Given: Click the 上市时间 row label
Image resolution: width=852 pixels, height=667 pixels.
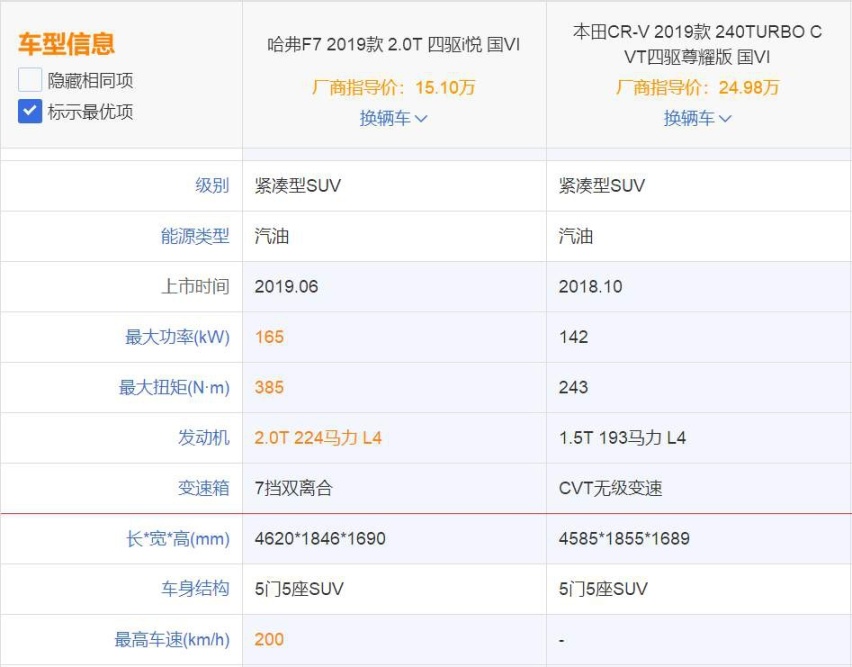Looking at the screenshot, I should [195, 286].
